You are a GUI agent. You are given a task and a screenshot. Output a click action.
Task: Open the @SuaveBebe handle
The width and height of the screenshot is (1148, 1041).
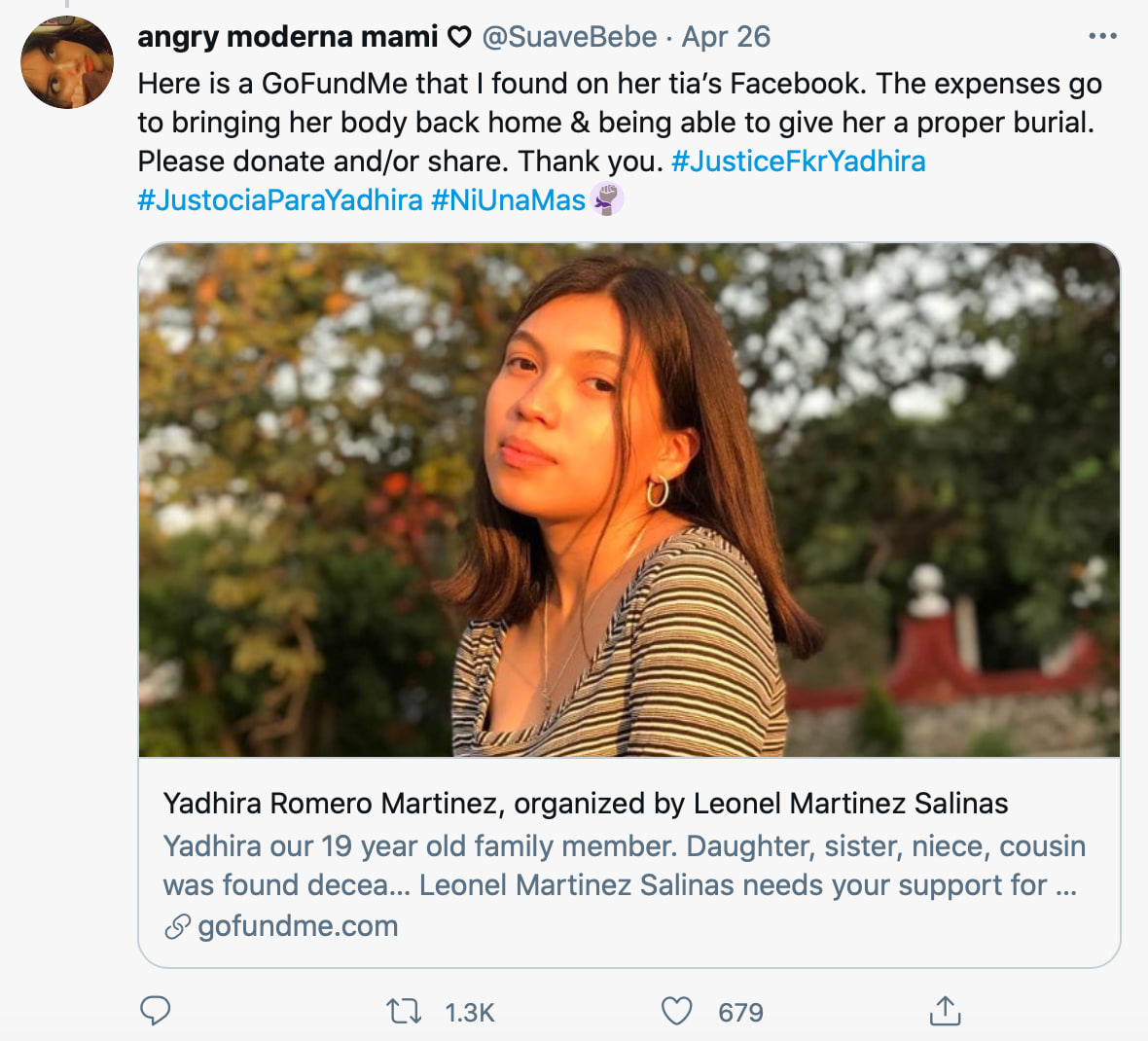(569, 37)
